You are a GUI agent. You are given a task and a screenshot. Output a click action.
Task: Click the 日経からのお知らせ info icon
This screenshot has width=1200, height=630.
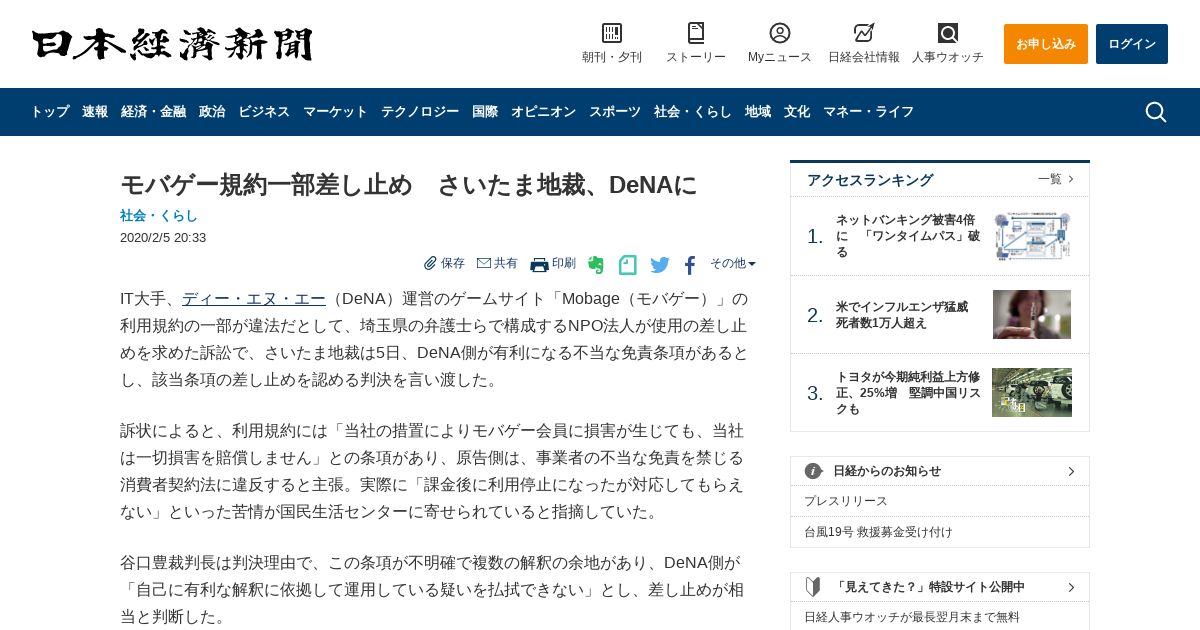[x=814, y=471]
